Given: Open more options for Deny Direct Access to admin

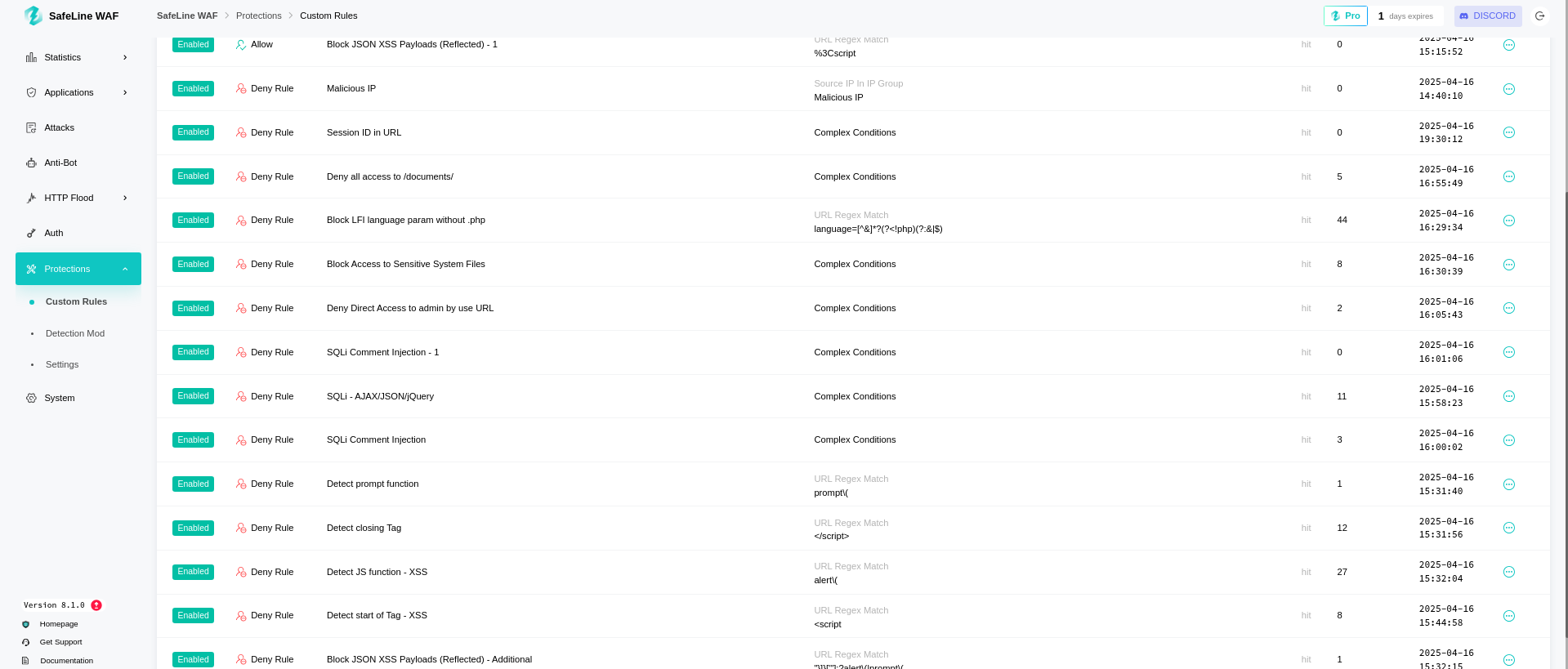Looking at the screenshot, I should click(1509, 308).
